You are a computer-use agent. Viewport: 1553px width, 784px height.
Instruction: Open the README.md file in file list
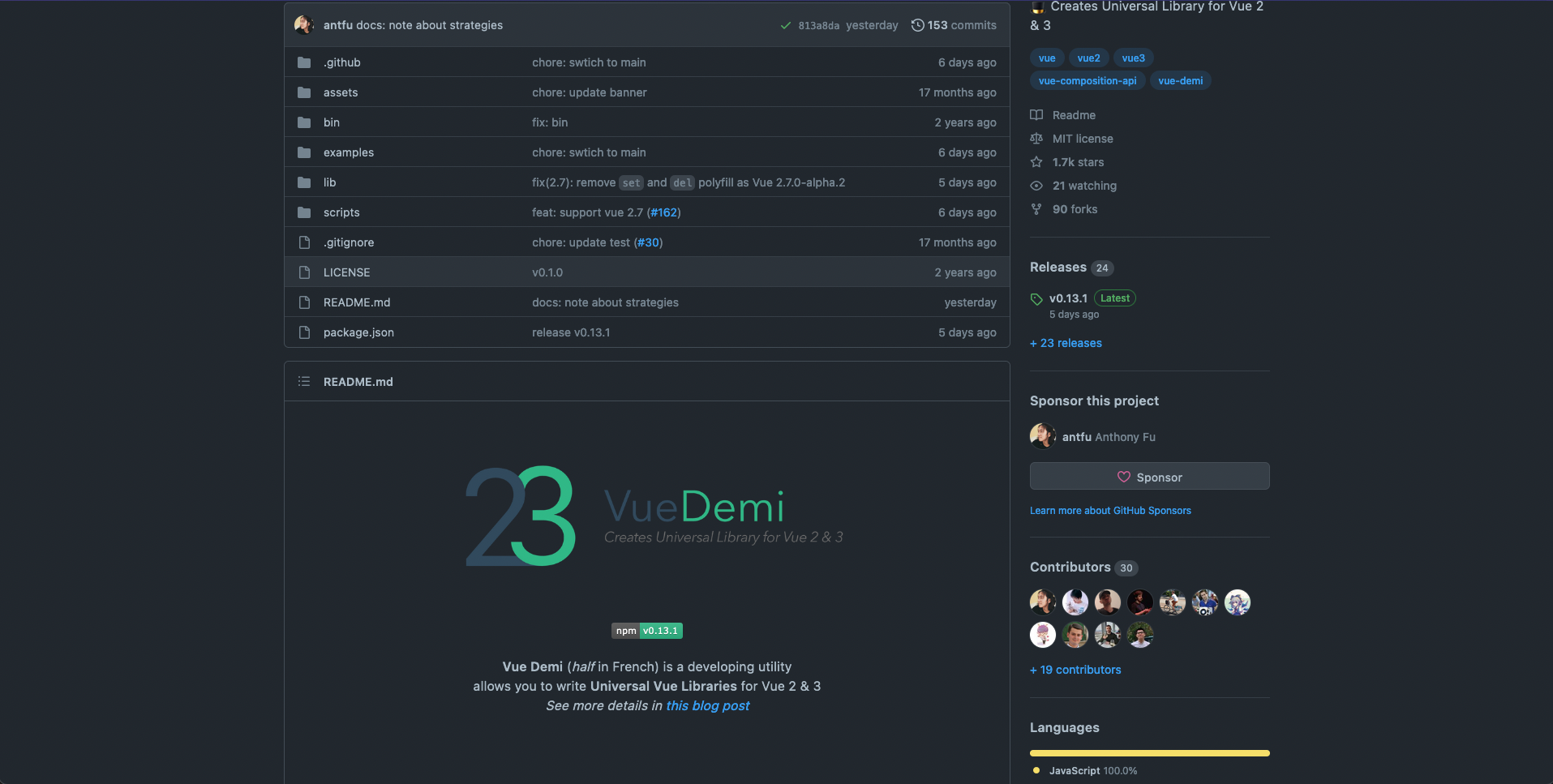tap(357, 302)
